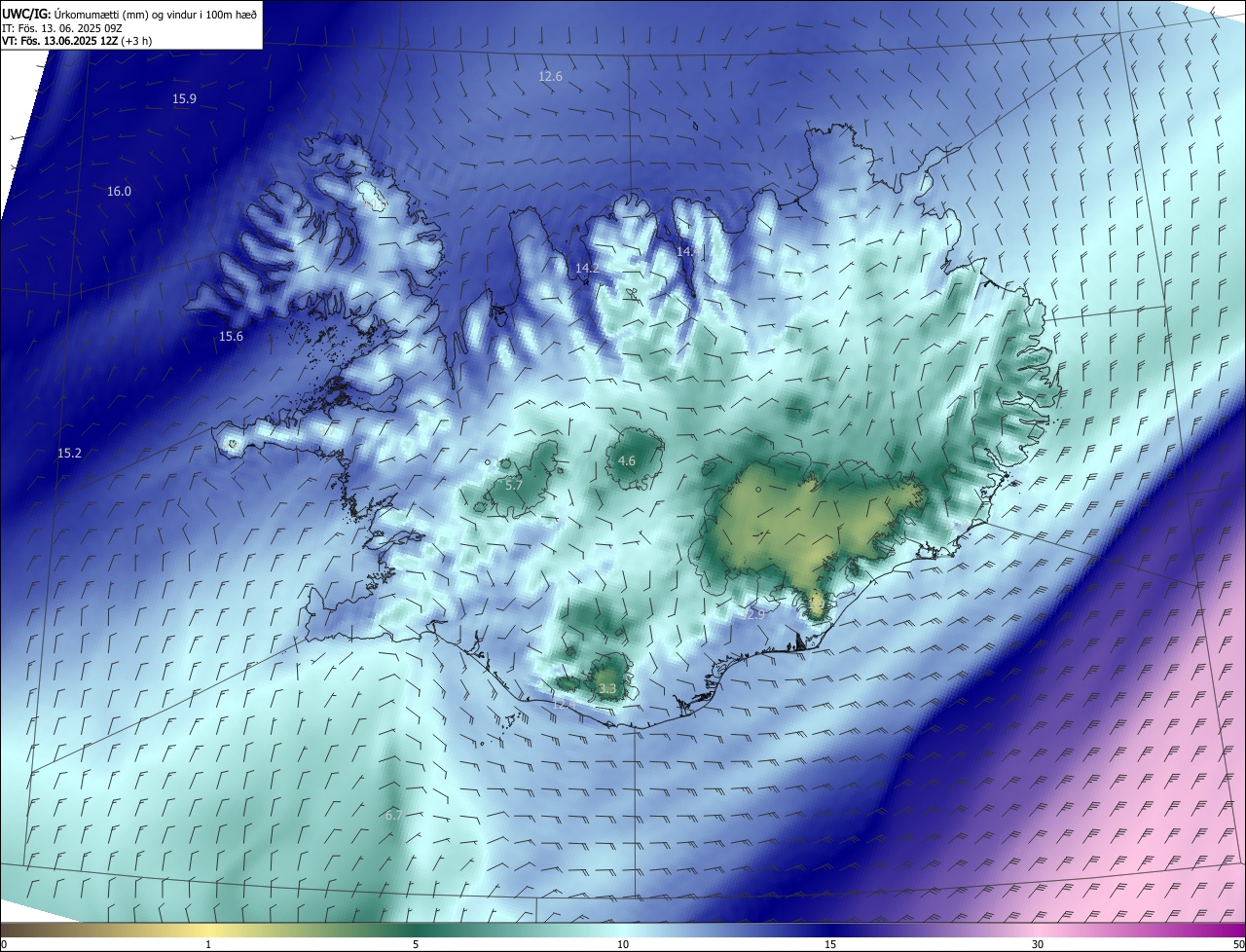The image size is (1246, 952).
Task: Click the title "Úrkomumætti (mm) og vindur í 100m hæð"
Action: click(x=155, y=14)
